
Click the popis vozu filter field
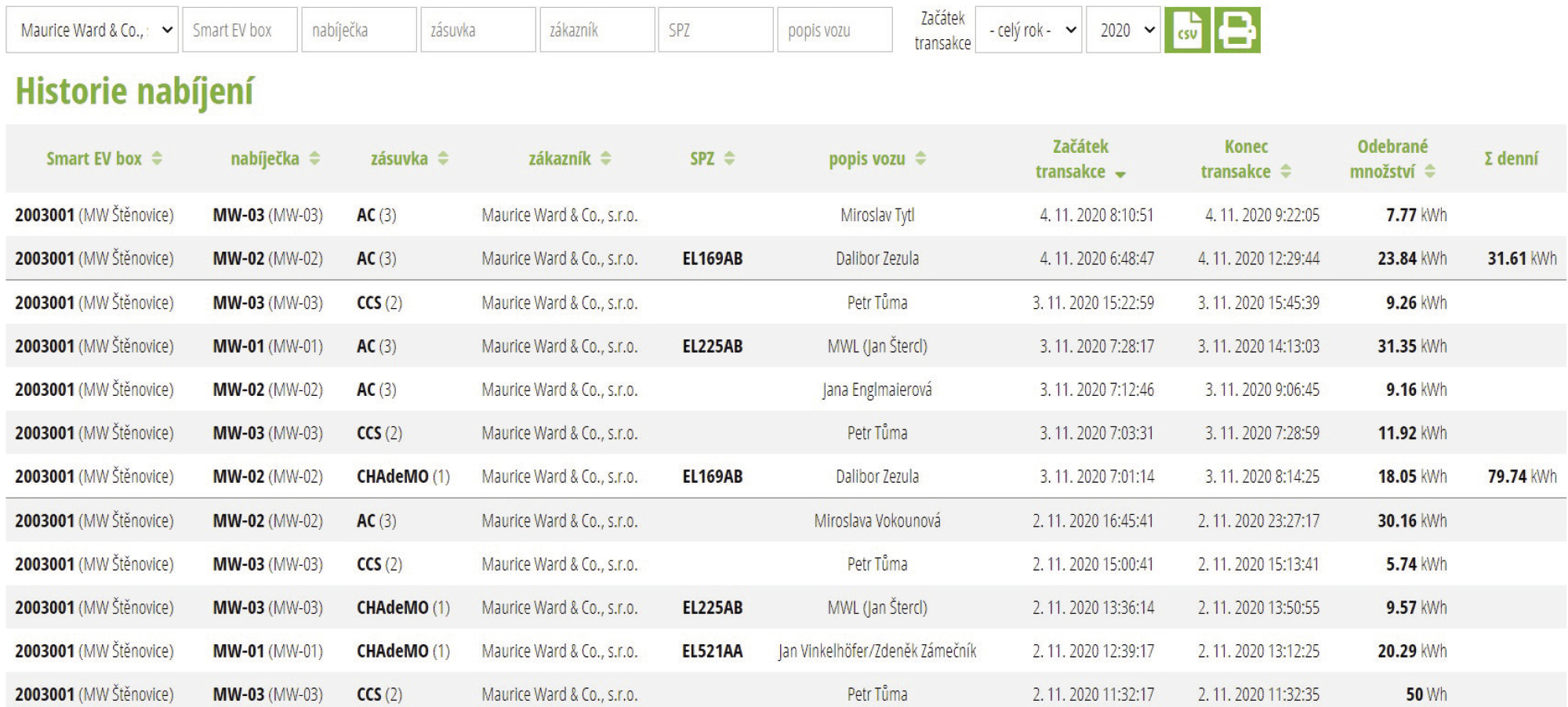(x=835, y=30)
